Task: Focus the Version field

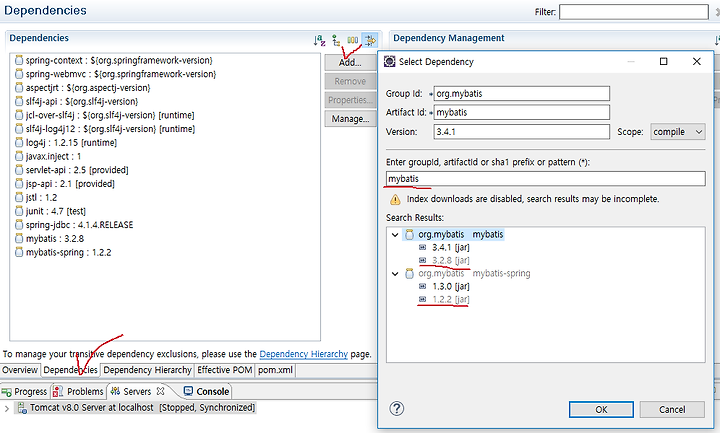Action: [522, 132]
